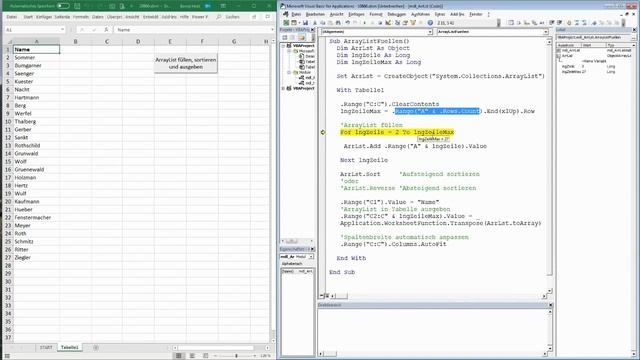Open the Ansicht ribbon tab in Excel

pos(132,17)
